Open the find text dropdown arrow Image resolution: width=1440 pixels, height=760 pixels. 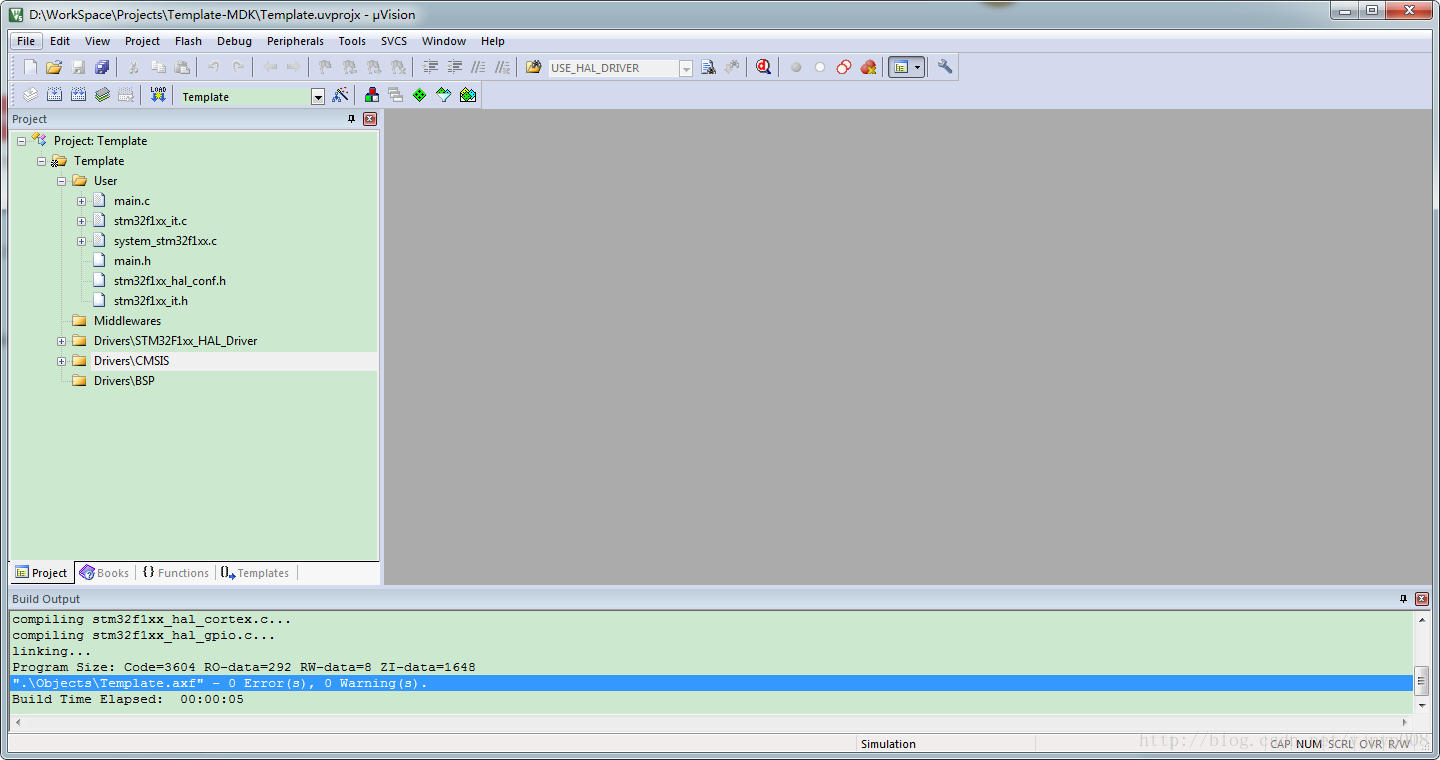[686, 68]
